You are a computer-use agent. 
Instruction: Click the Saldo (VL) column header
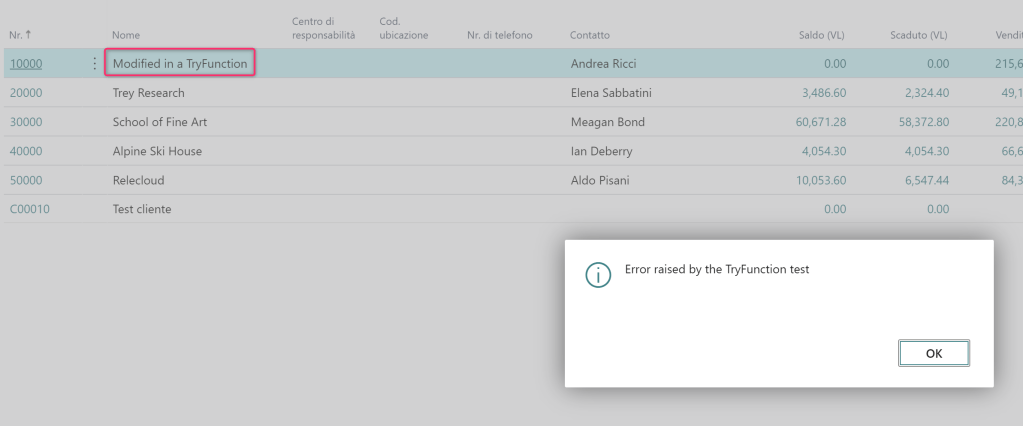[x=821, y=35]
